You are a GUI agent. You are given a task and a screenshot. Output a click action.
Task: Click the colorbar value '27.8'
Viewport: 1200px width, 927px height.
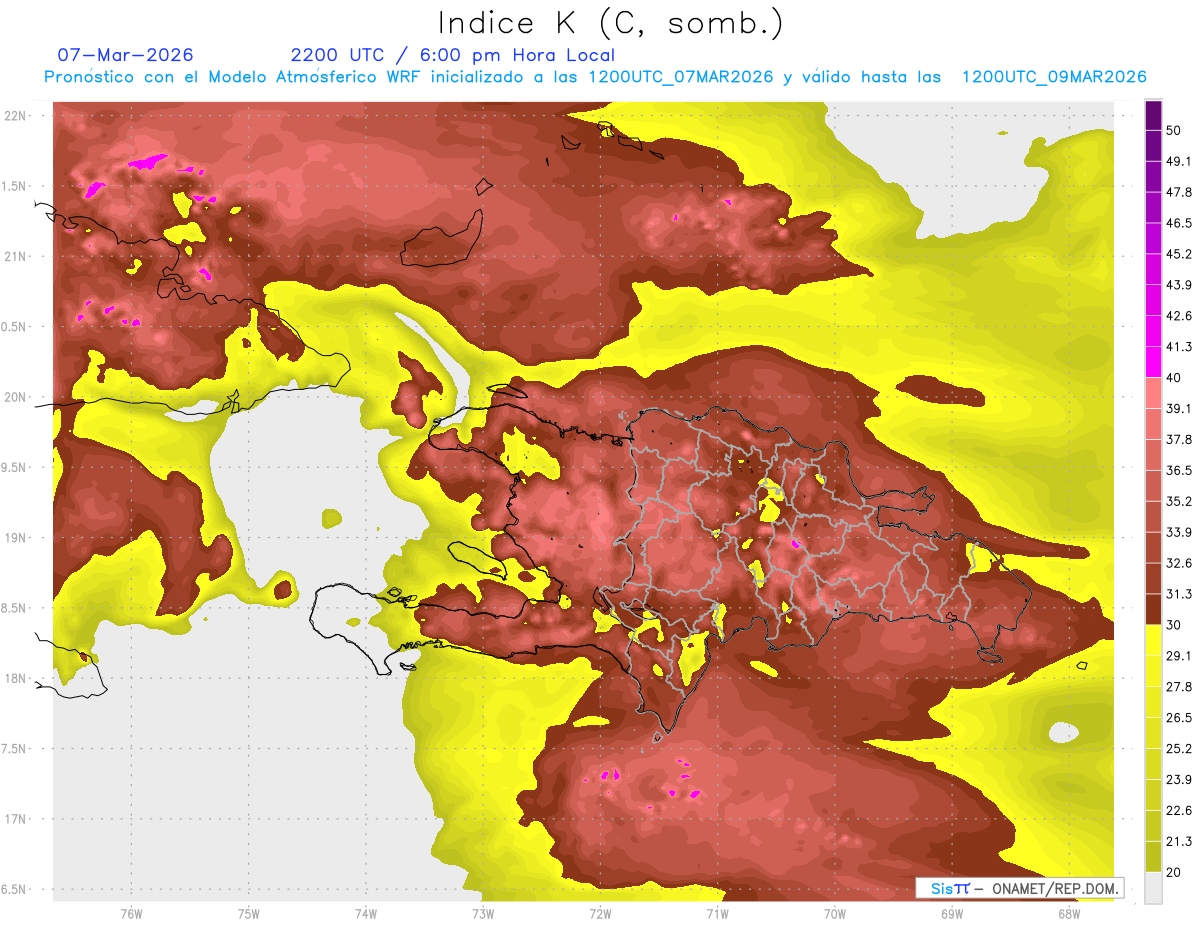(x=1179, y=686)
